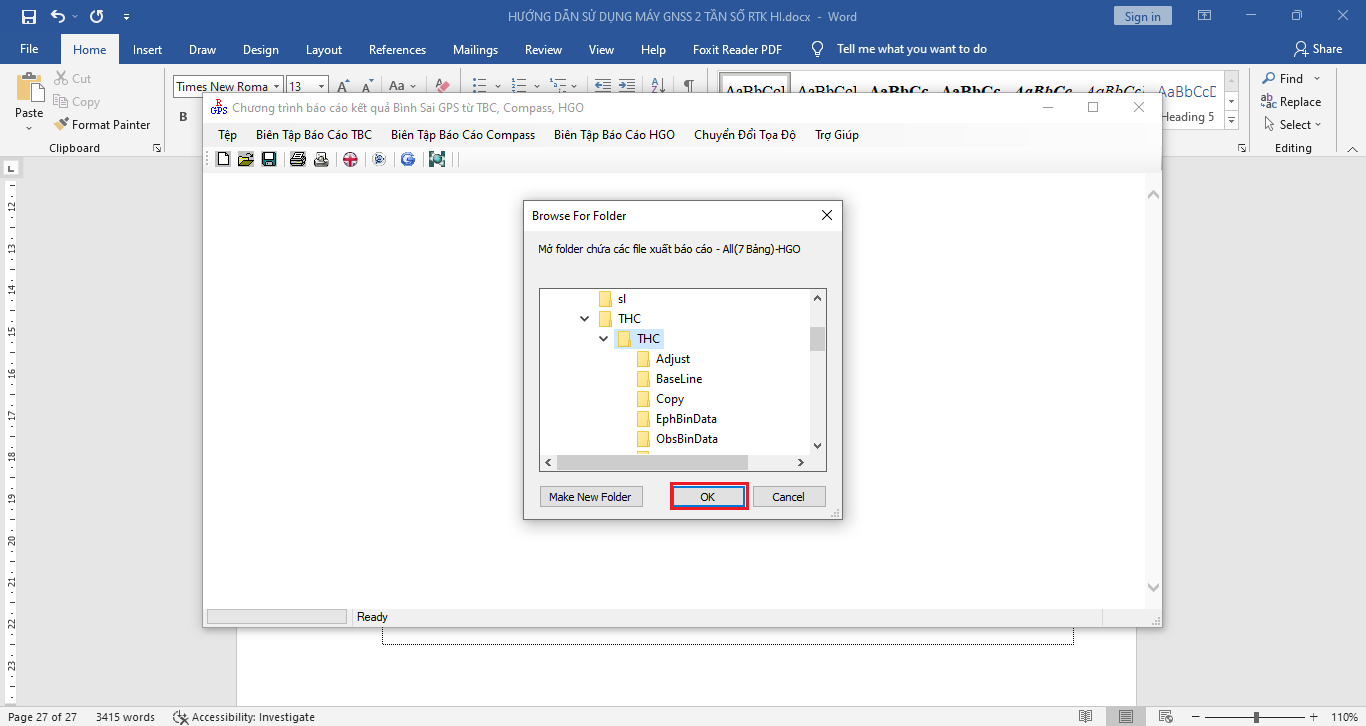Click the New file icon in GPS toolbar
The image size is (1366, 726).
tap(223, 159)
